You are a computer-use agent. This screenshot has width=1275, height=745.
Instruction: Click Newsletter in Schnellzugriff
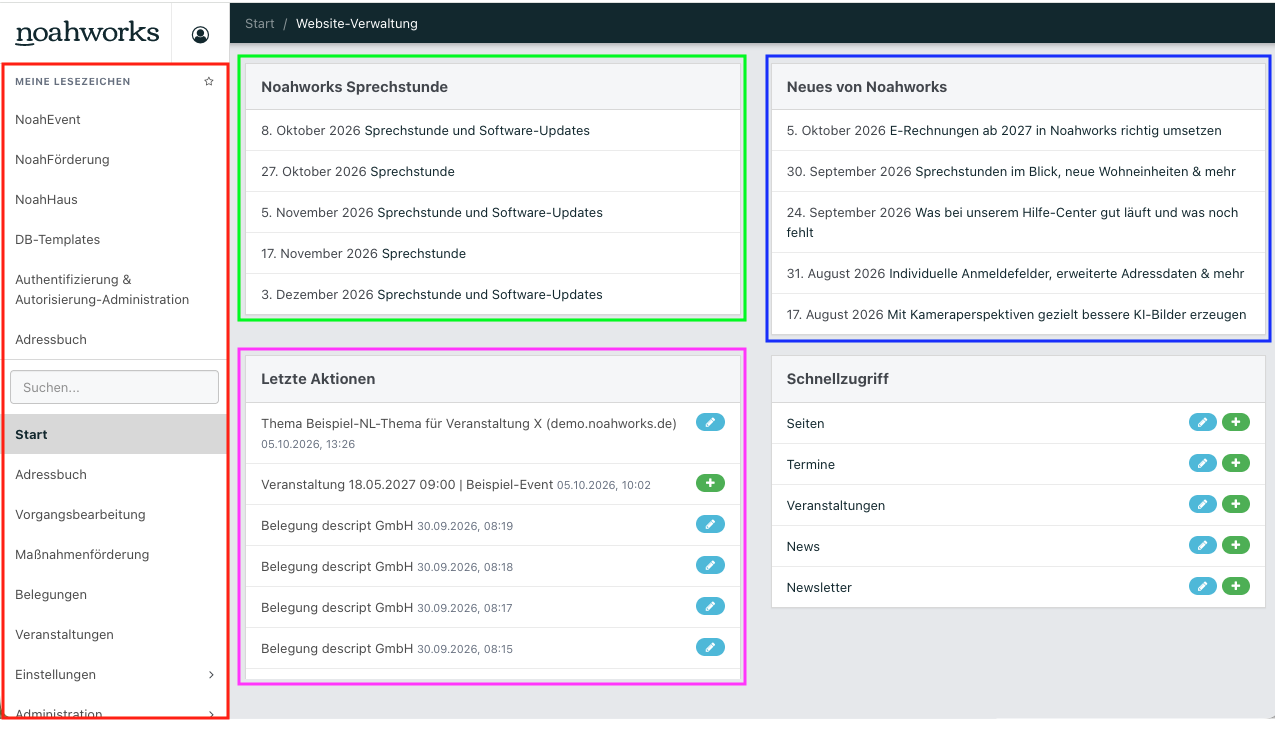pos(819,588)
